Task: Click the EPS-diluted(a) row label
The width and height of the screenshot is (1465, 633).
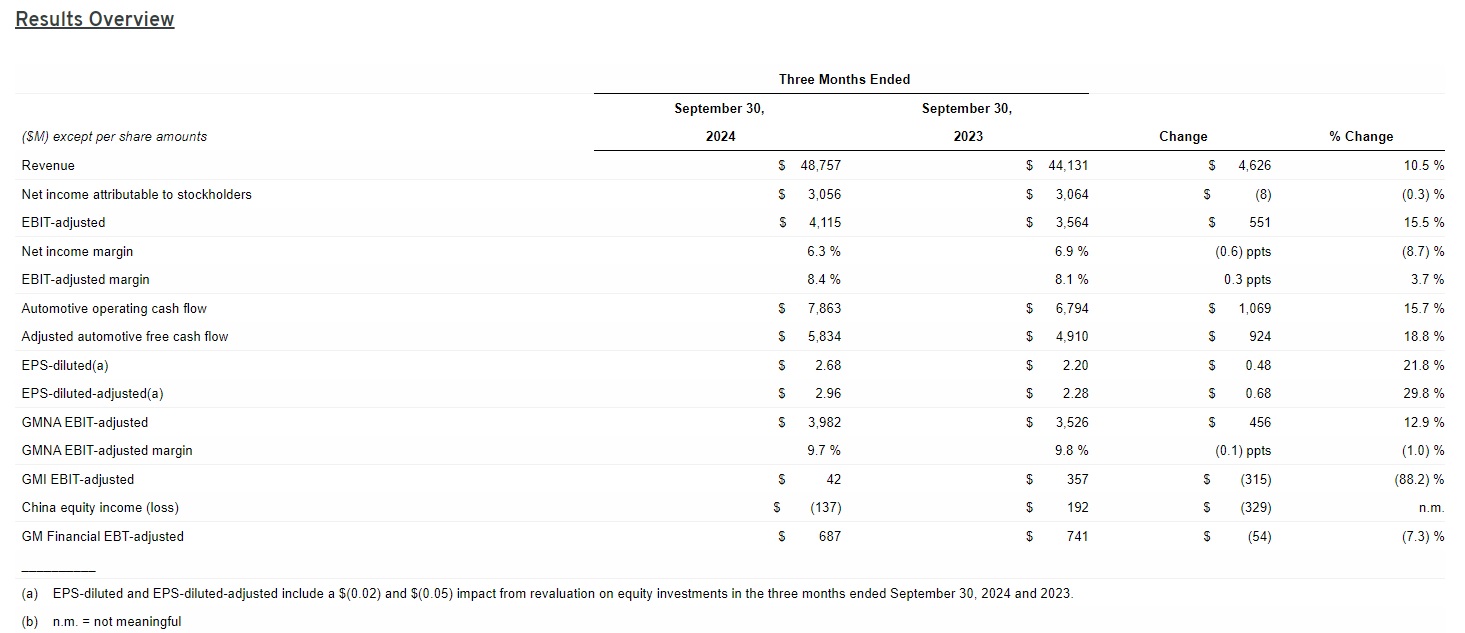Action: [x=65, y=366]
